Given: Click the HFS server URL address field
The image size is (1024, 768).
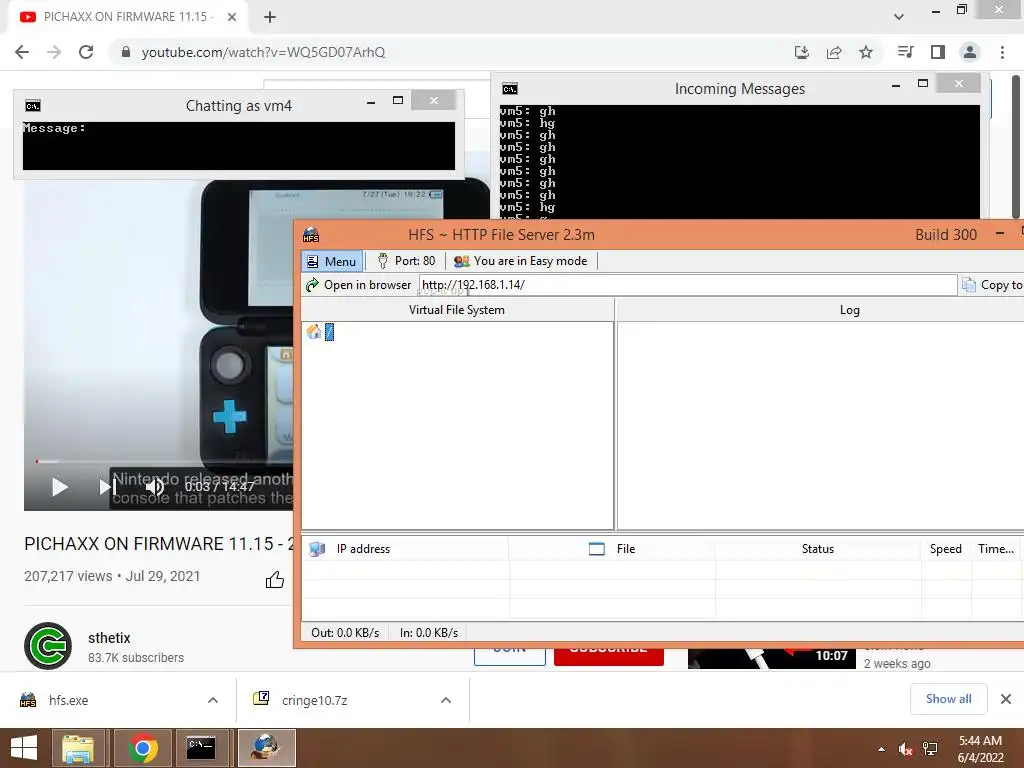Looking at the screenshot, I should click(x=688, y=285).
